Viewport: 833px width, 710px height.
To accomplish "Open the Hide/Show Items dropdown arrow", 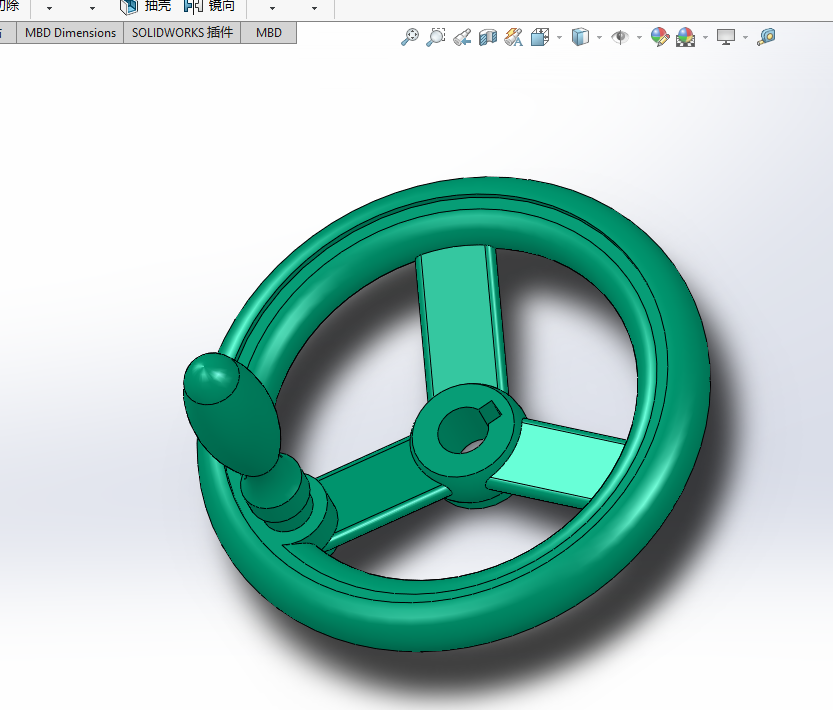I will 639,38.
